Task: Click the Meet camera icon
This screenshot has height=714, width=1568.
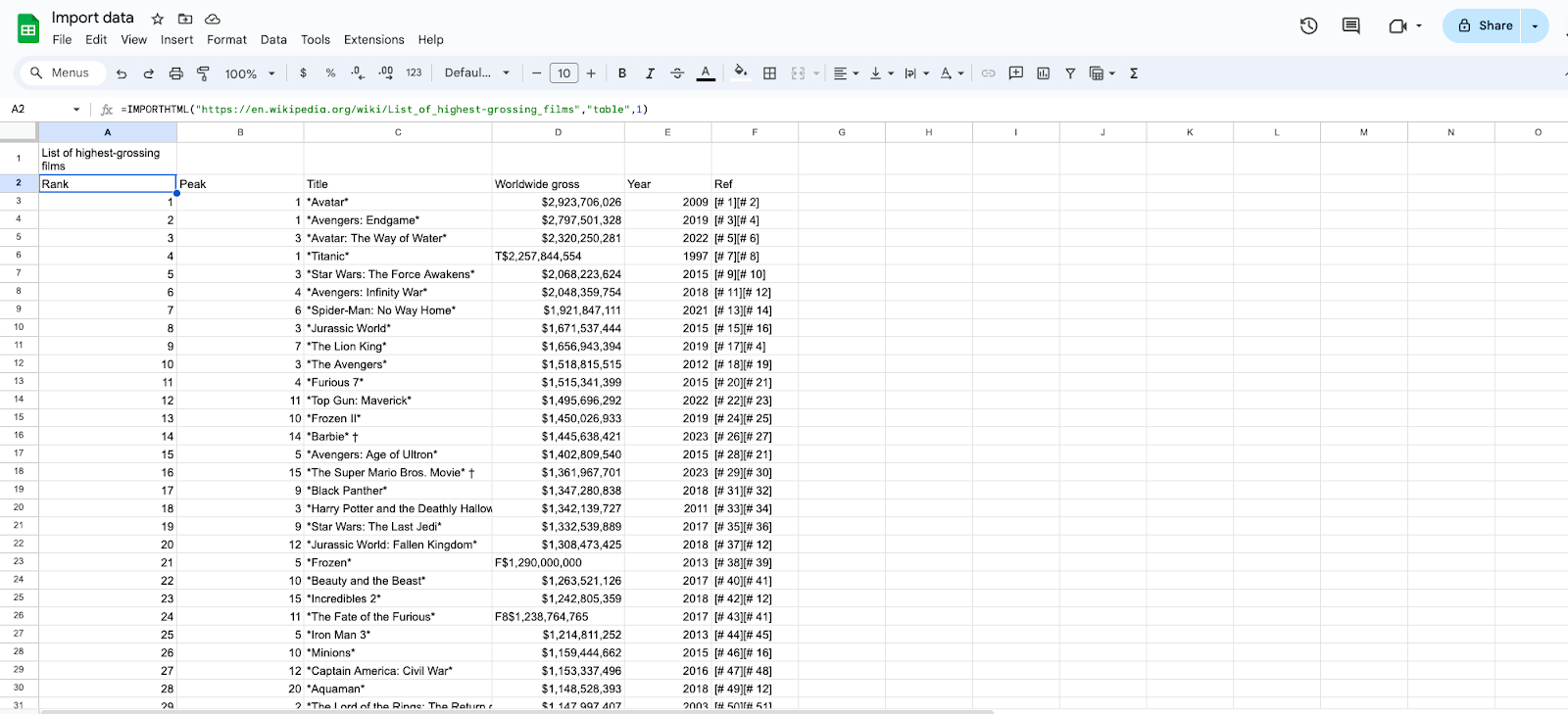Action: coord(1398,26)
